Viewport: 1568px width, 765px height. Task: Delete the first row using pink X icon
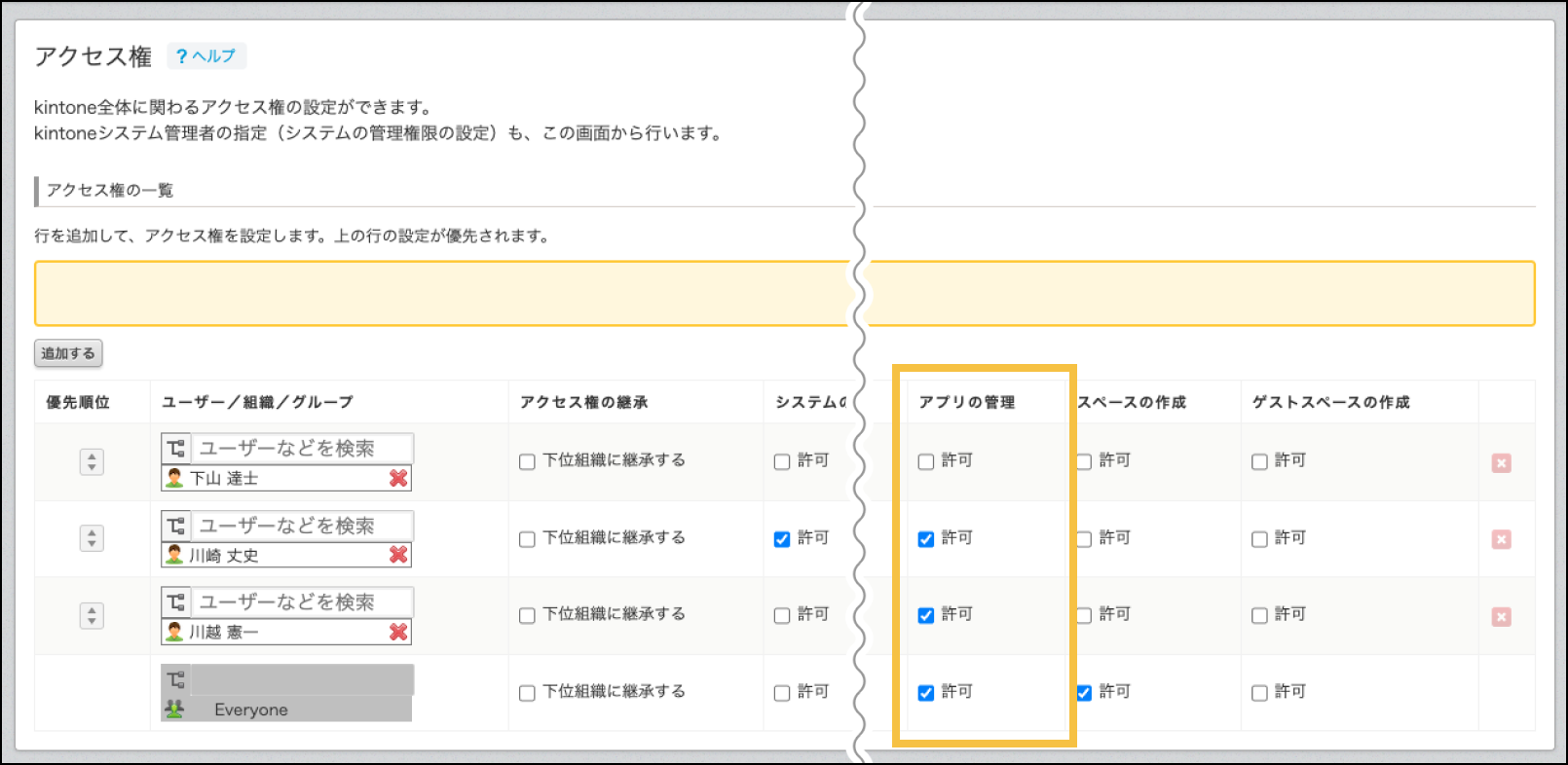1501,463
